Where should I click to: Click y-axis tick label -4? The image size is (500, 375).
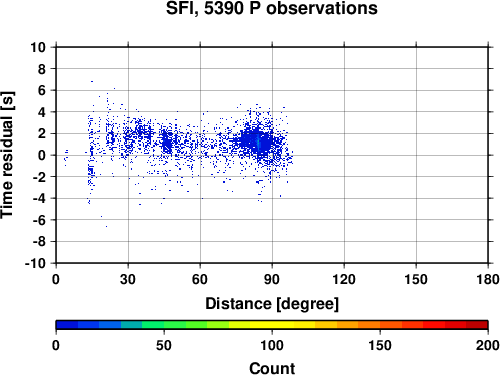[39, 199]
